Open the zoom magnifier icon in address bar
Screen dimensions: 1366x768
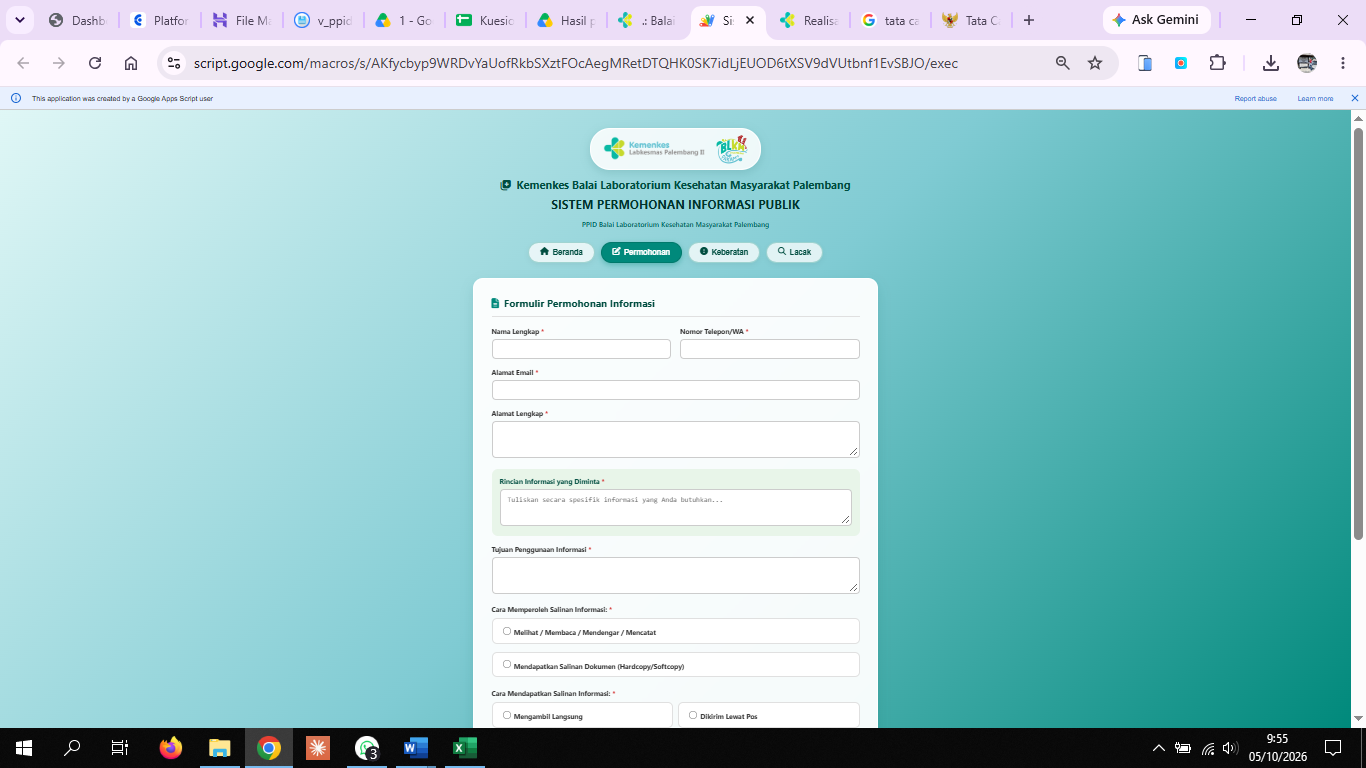pyautogui.click(x=1063, y=63)
